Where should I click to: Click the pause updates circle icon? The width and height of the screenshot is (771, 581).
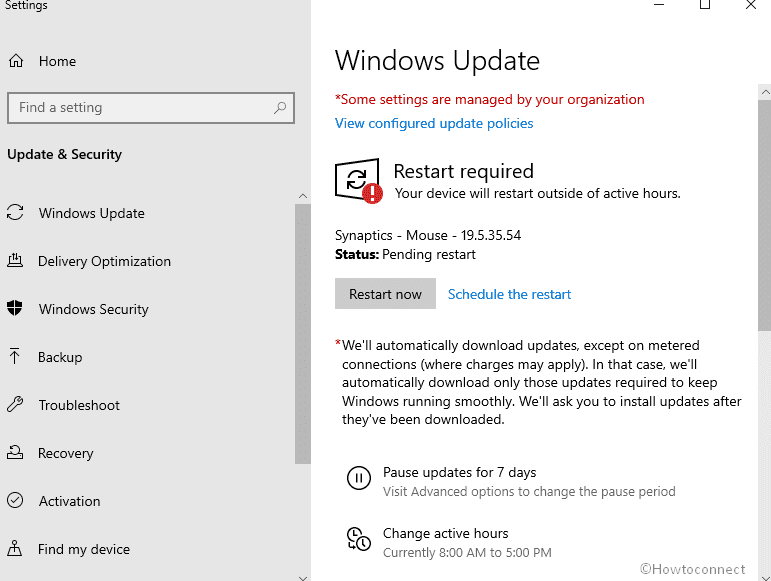pos(358,478)
